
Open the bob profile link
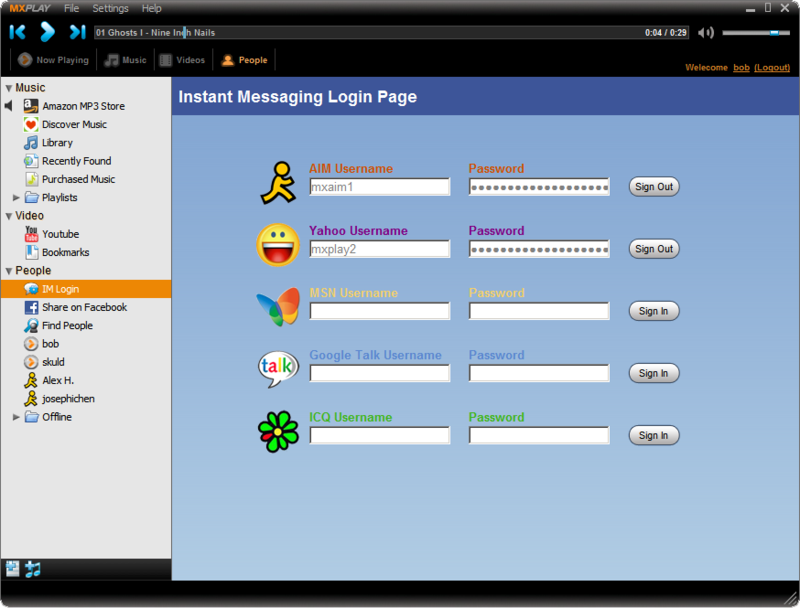coord(741,67)
